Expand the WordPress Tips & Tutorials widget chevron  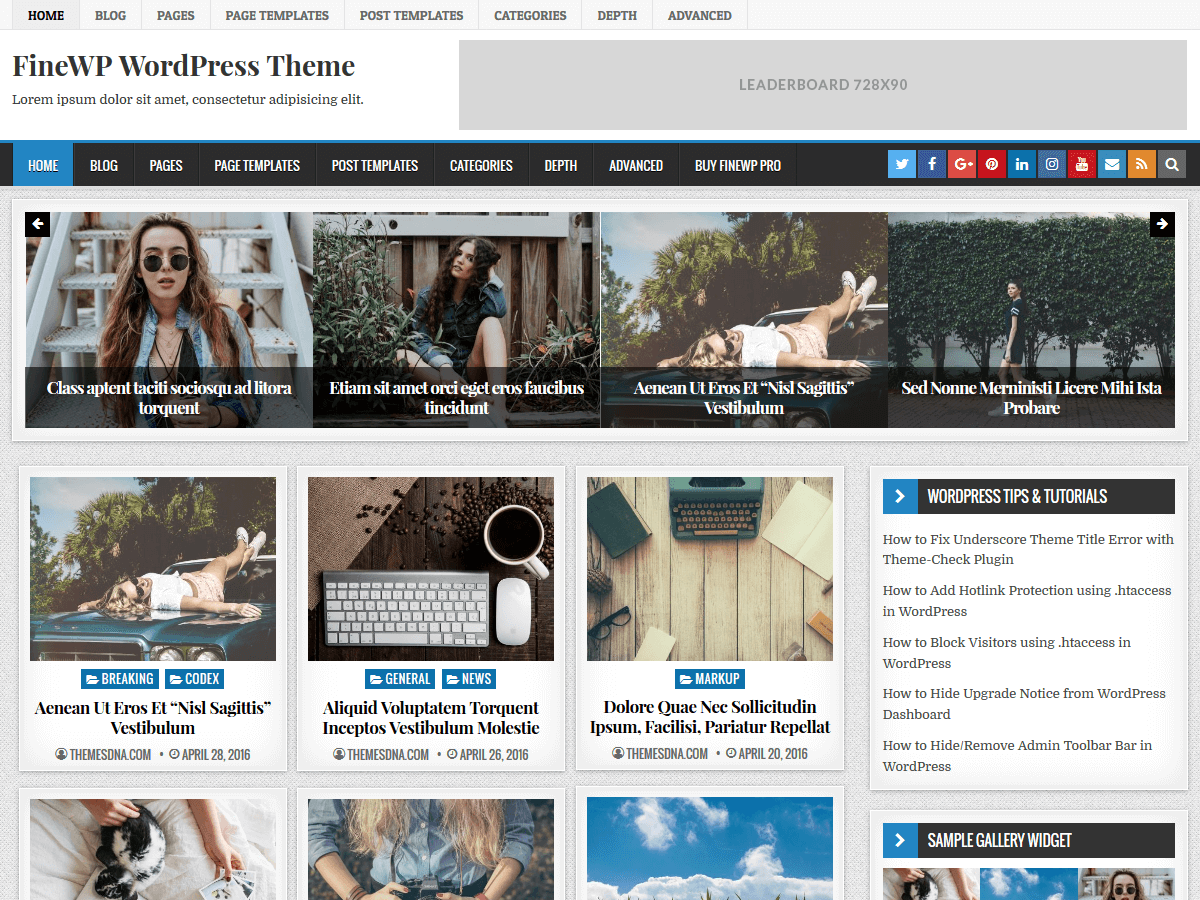click(x=899, y=496)
